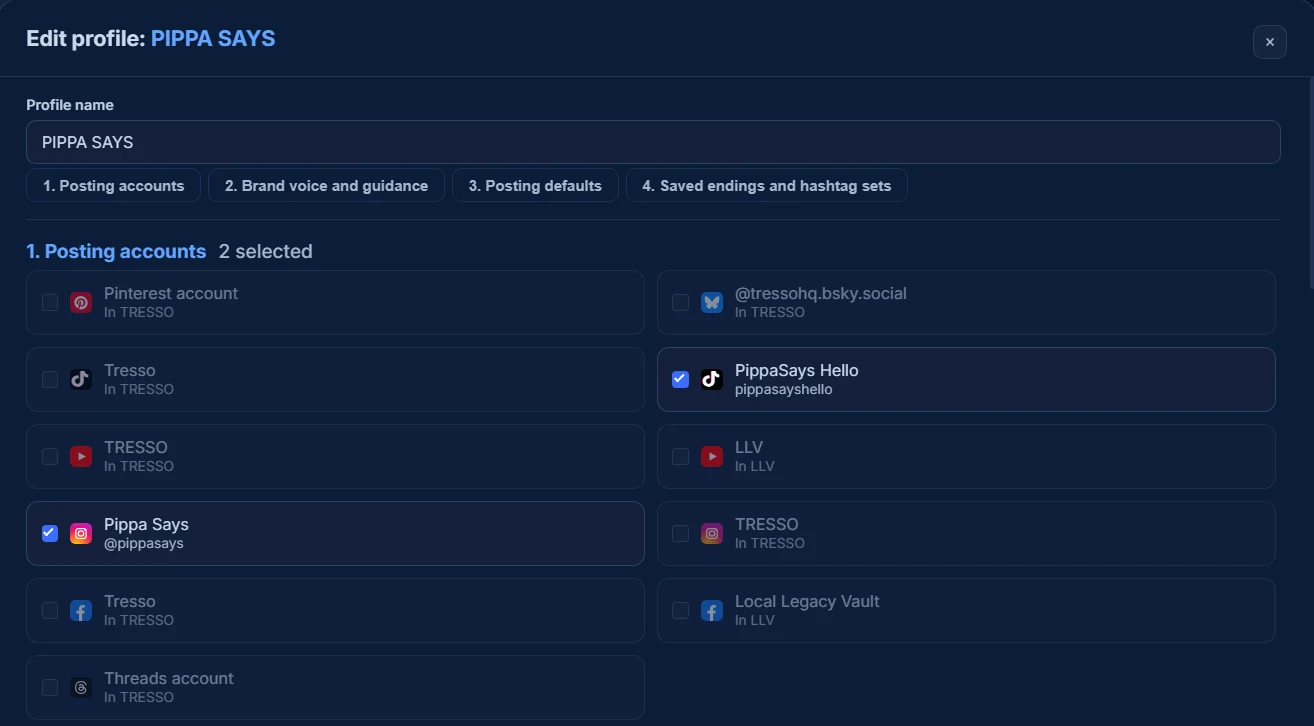Click the '2 selected' count text
Image resolution: width=1314 pixels, height=726 pixels.
(266, 251)
